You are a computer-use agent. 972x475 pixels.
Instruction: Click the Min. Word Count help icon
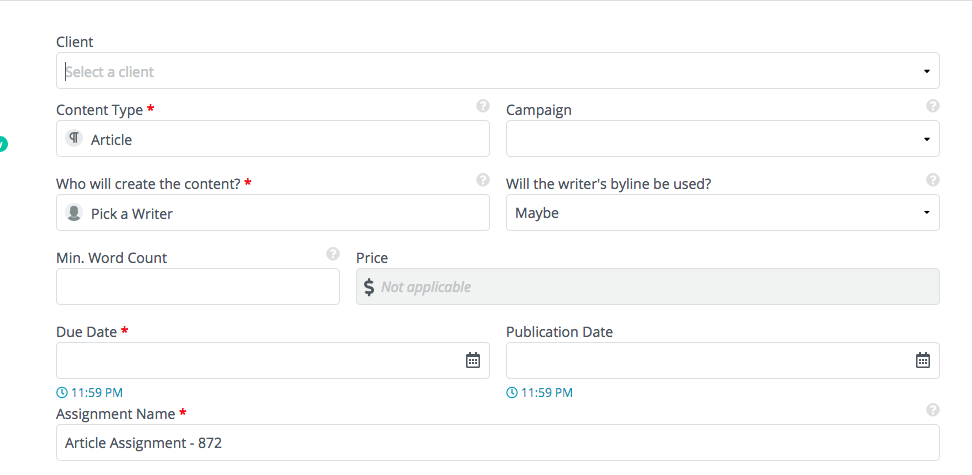point(333,254)
